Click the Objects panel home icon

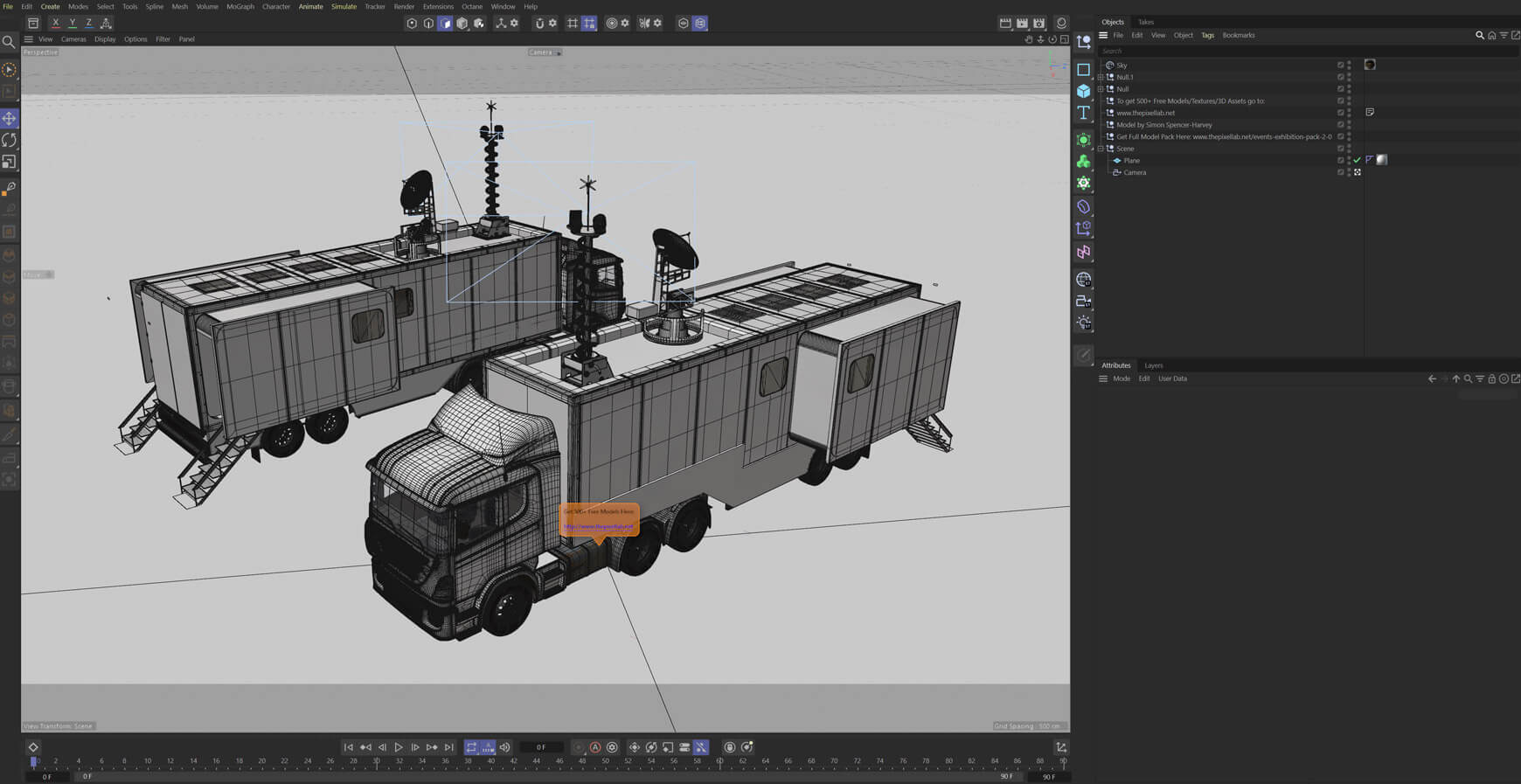pyautogui.click(x=1492, y=35)
